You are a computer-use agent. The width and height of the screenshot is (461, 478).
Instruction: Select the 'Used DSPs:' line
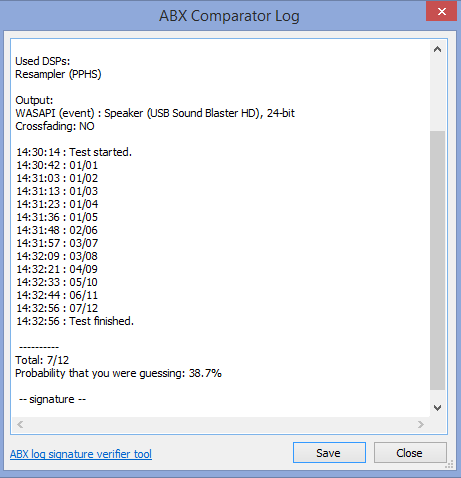[x=43, y=61]
